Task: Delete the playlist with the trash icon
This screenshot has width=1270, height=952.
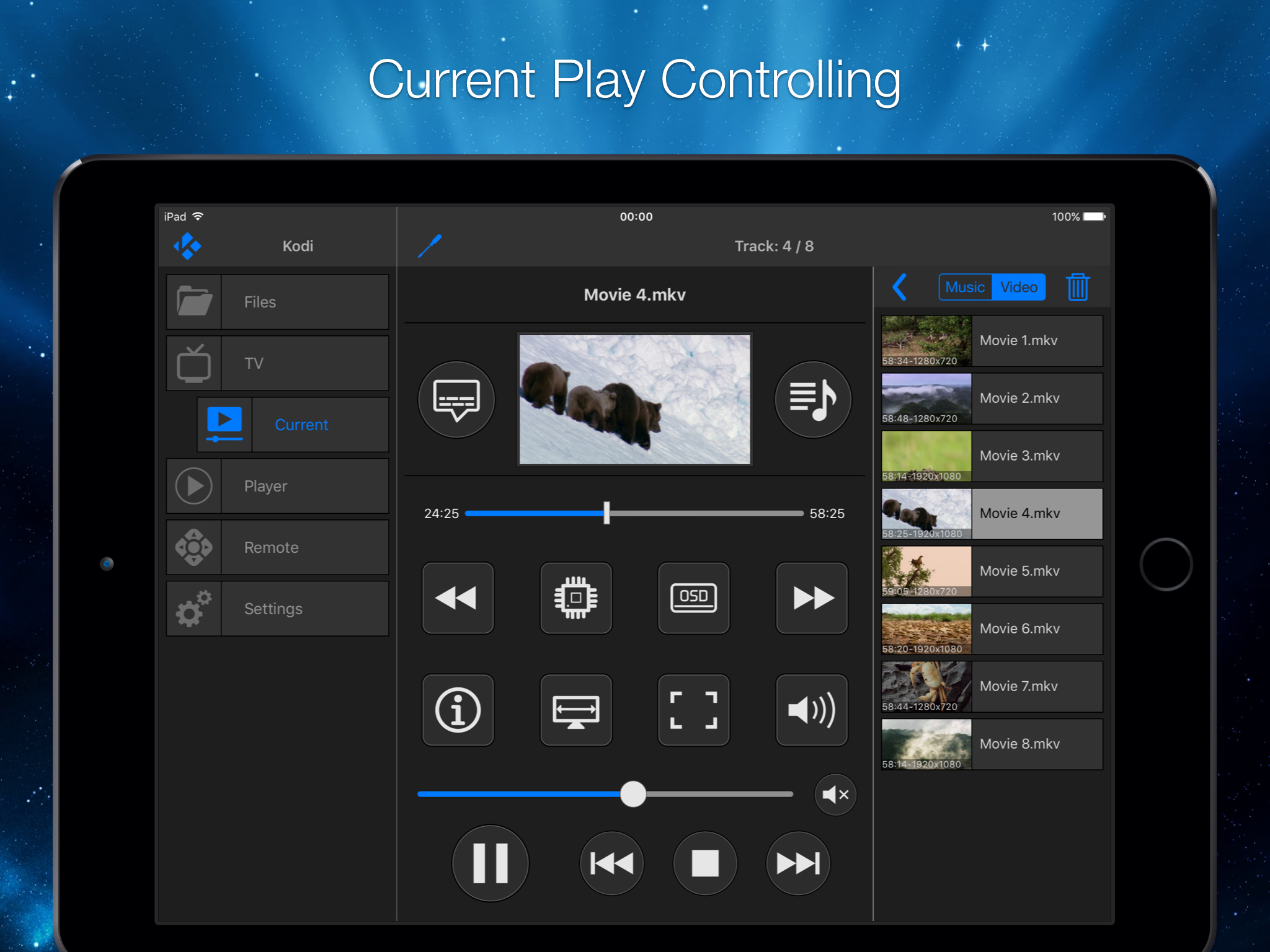Action: pyautogui.click(x=1078, y=287)
